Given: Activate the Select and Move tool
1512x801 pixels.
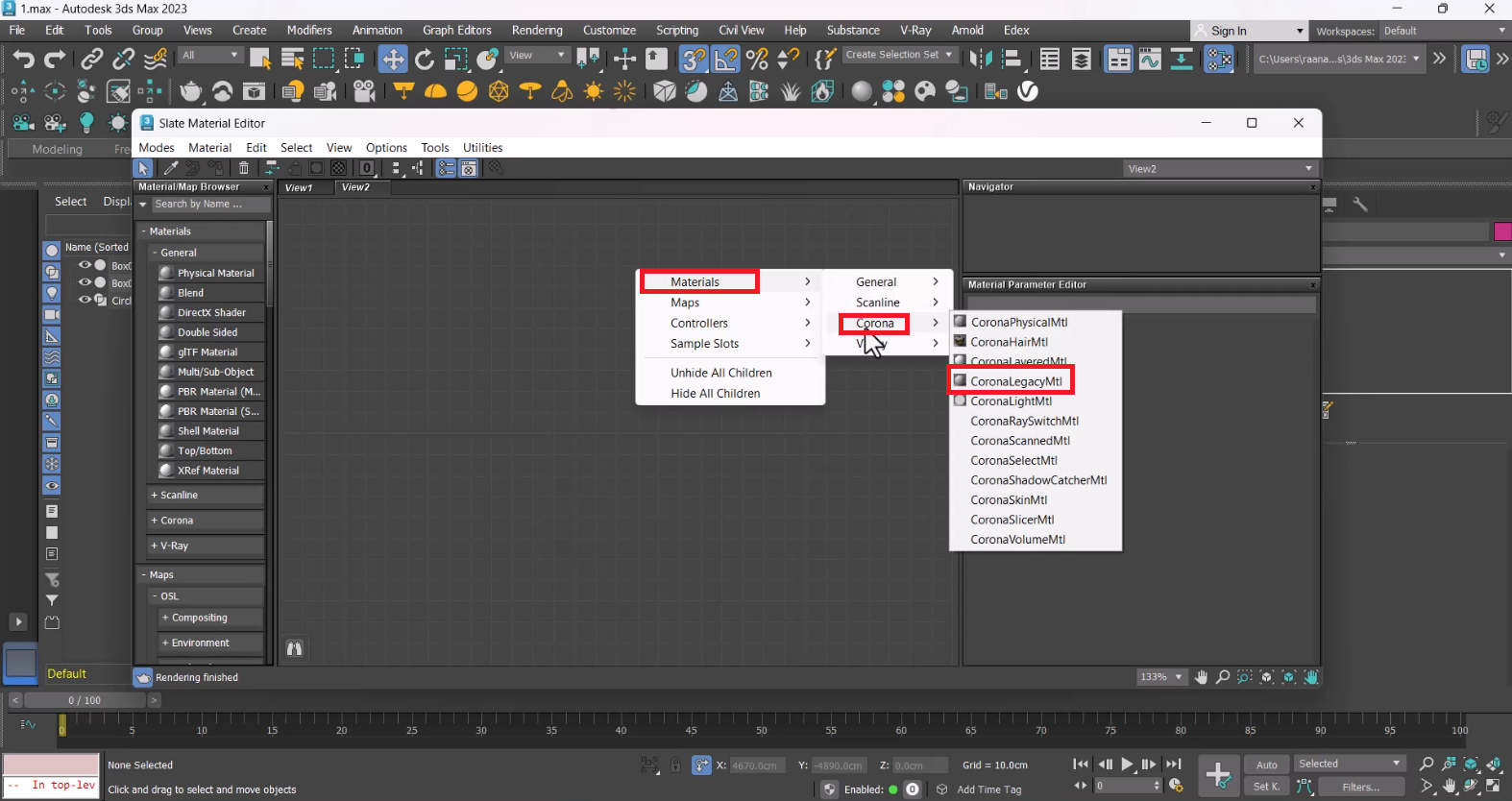Looking at the screenshot, I should tap(393, 60).
